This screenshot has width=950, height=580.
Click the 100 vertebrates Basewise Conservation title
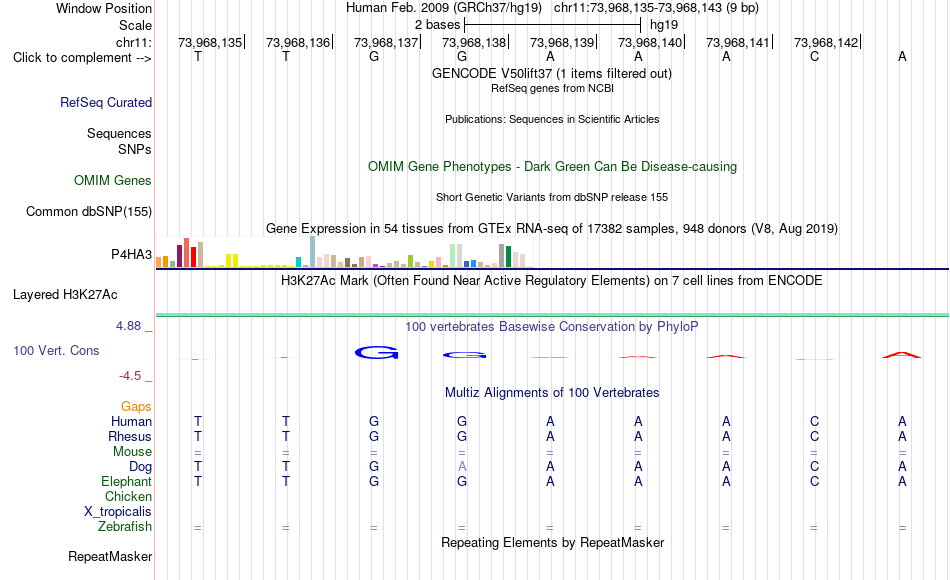552,327
